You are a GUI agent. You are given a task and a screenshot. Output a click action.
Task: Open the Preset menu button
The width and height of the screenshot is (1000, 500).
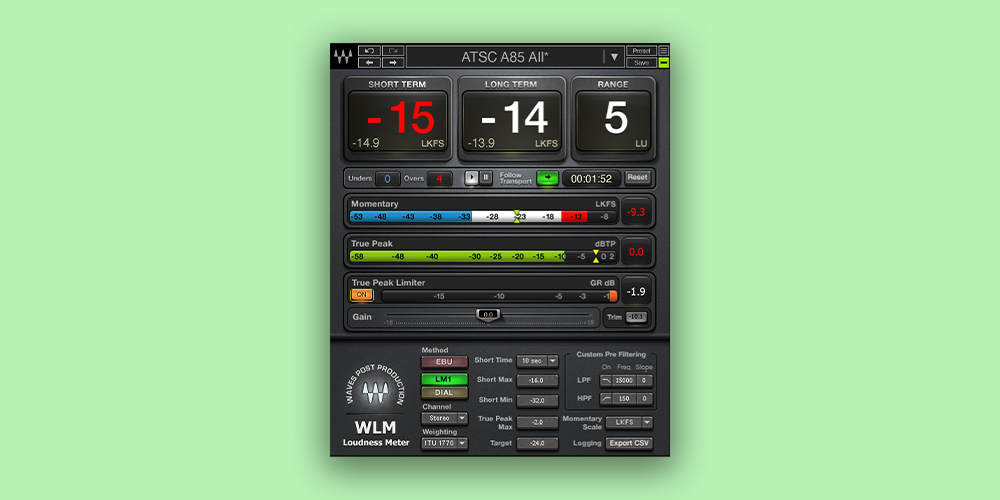pyautogui.click(x=641, y=51)
